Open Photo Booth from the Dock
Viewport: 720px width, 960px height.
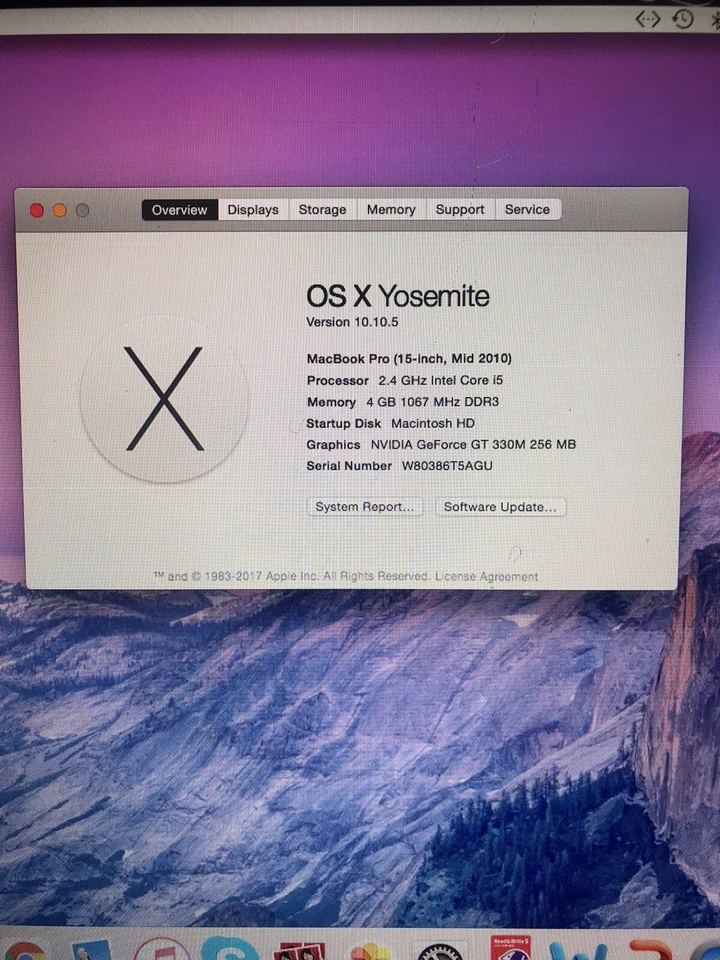pyautogui.click(x=299, y=952)
